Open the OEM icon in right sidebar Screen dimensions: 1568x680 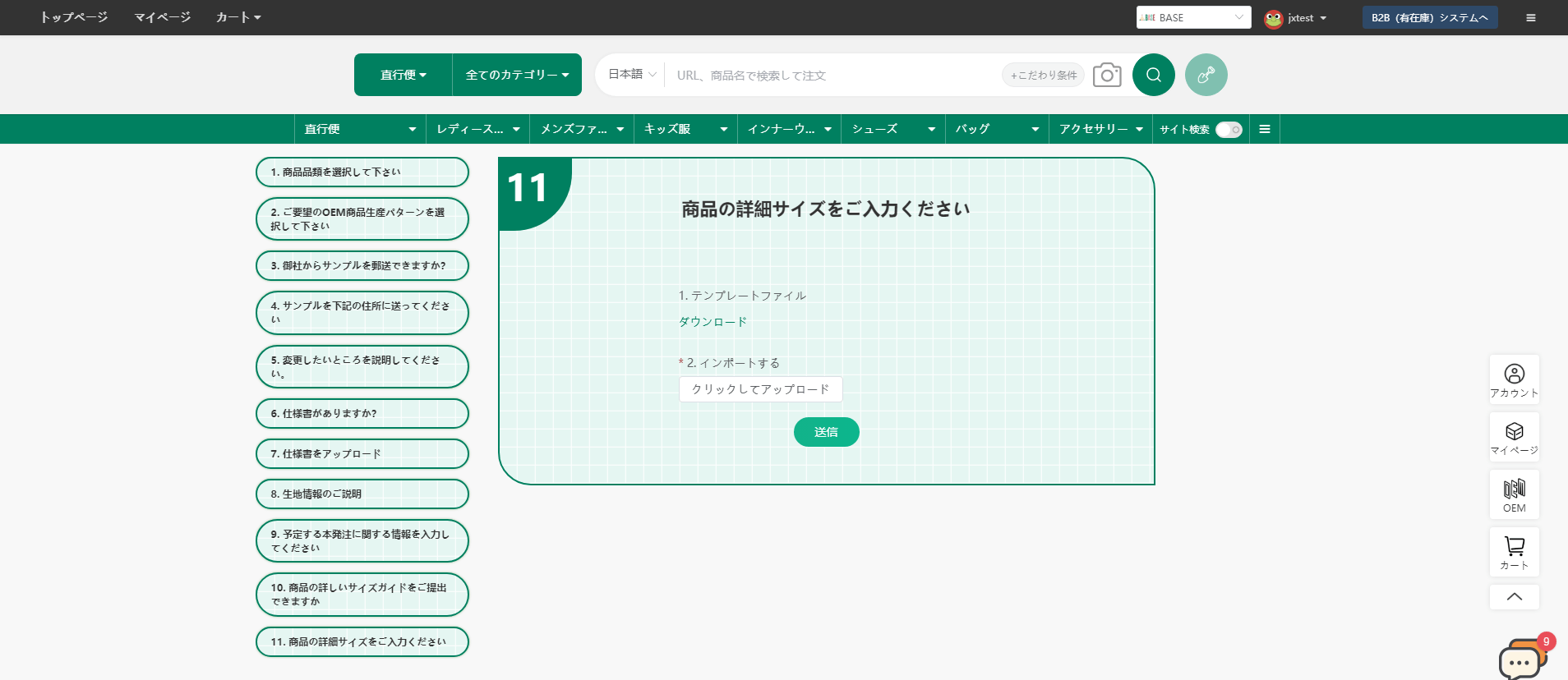coord(1515,494)
